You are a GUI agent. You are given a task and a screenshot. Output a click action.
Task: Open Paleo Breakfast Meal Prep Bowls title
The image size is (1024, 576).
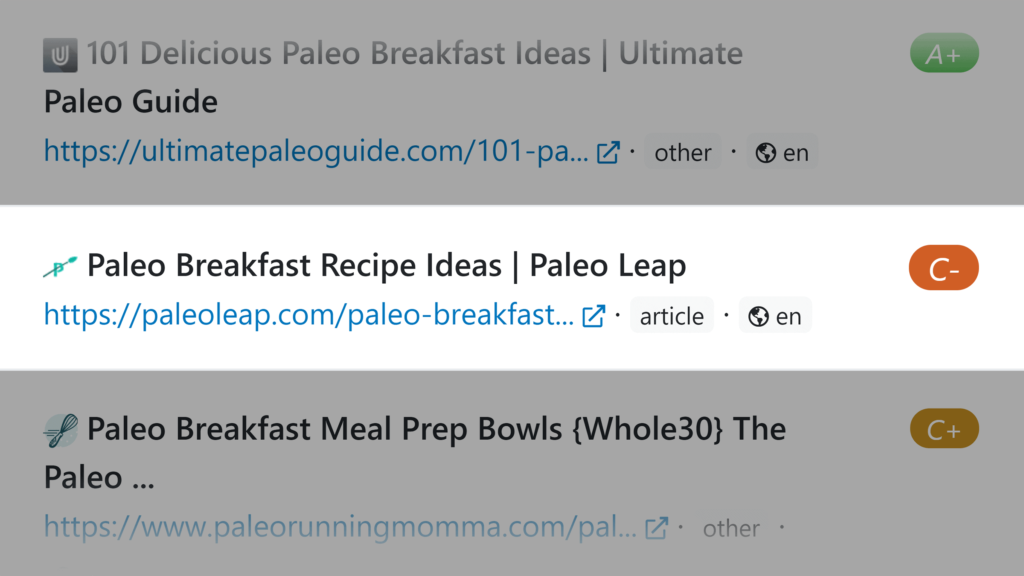click(x=436, y=430)
